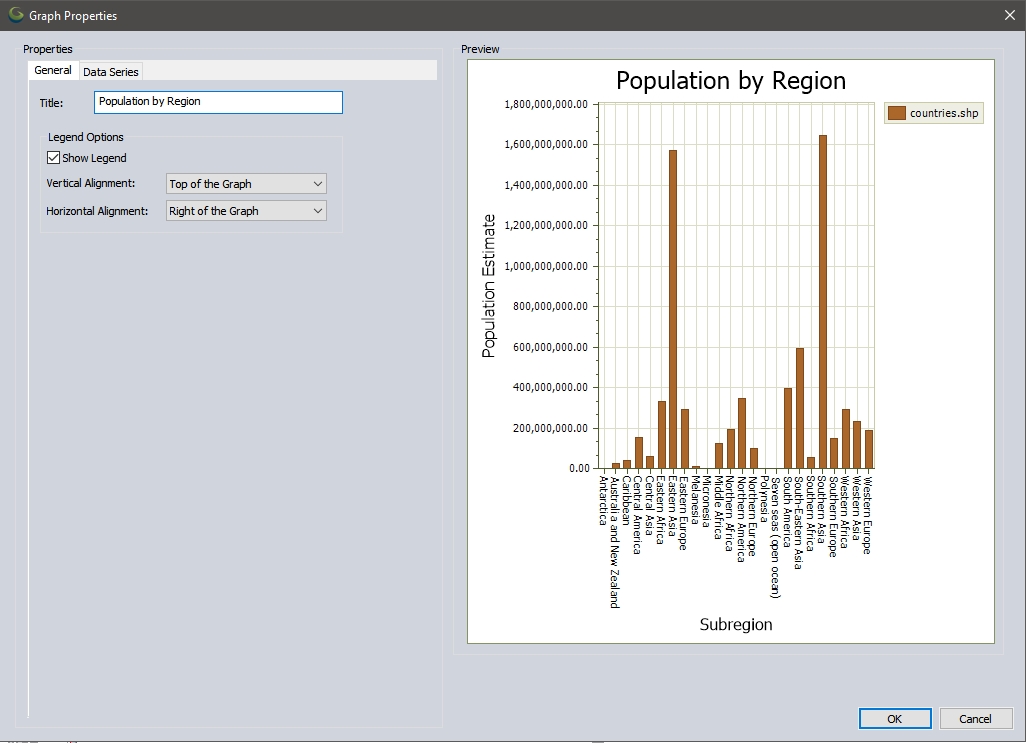Click the countries.shp legend color swatch
The height and width of the screenshot is (743, 1026).
pyautogui.click(x=897, y=114)
